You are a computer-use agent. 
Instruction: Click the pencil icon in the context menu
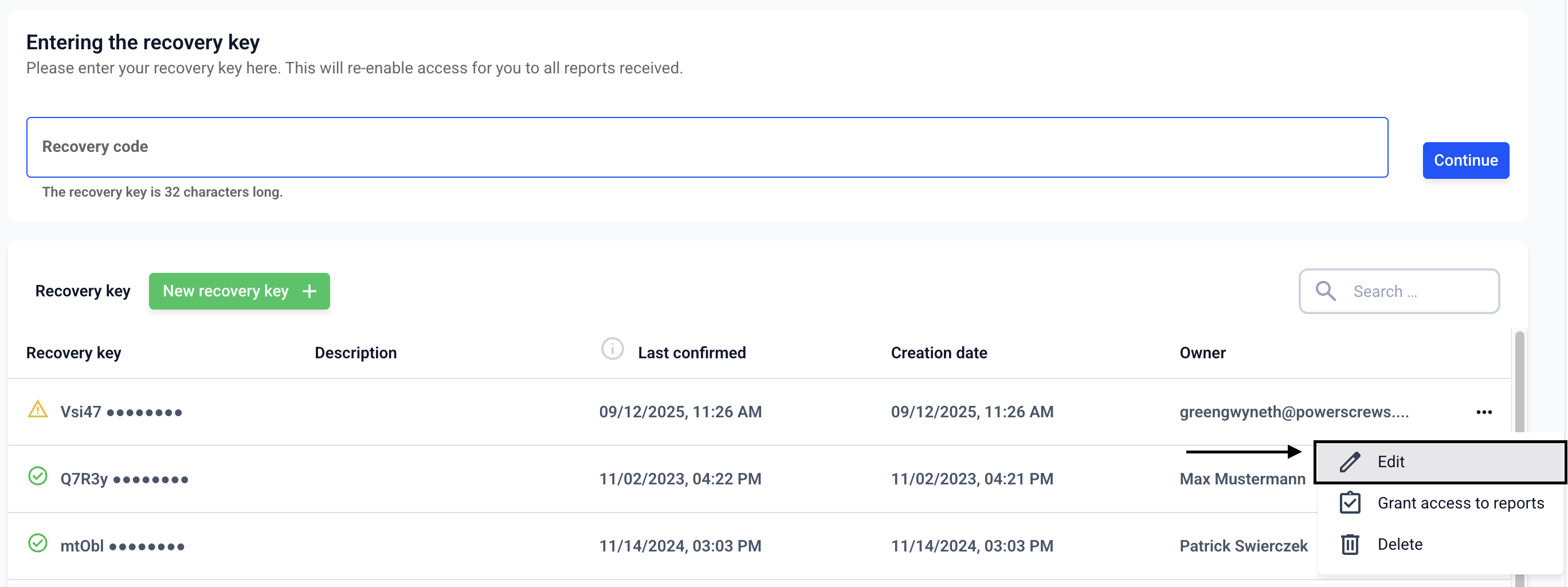click(x=1350, y=462)
